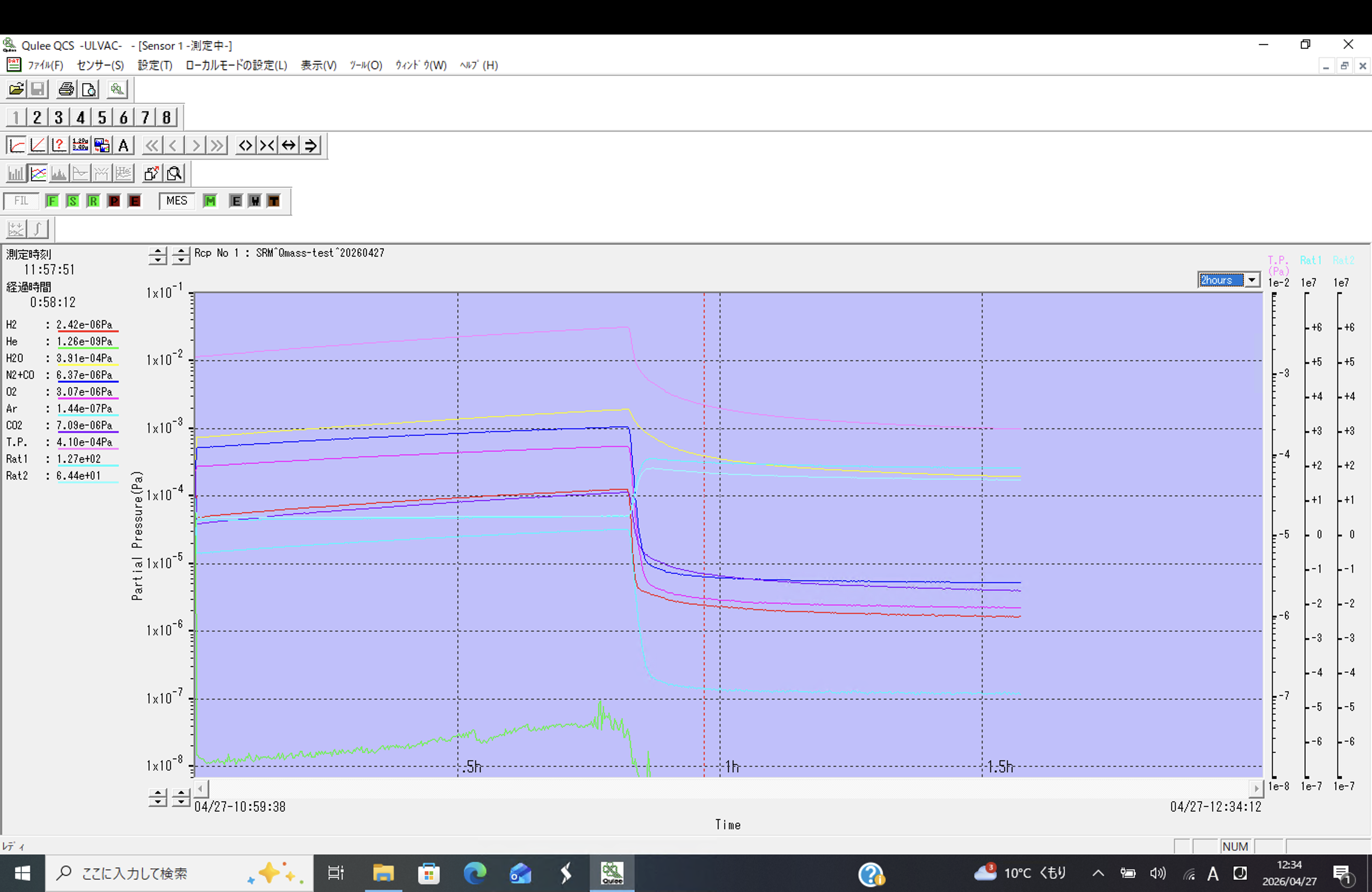The height and width of the screenshot is (892, 1372).
Task: Click the MES measurement button
Action: (x=176, y=201)
